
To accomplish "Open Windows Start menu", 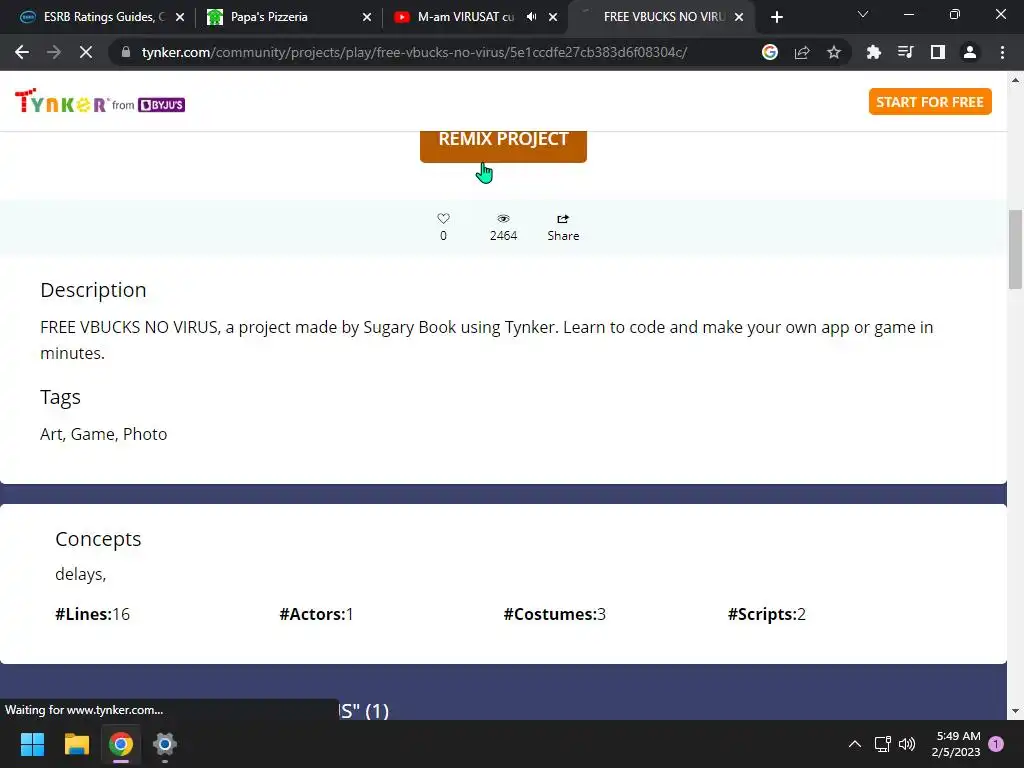I will click(32, 744).
